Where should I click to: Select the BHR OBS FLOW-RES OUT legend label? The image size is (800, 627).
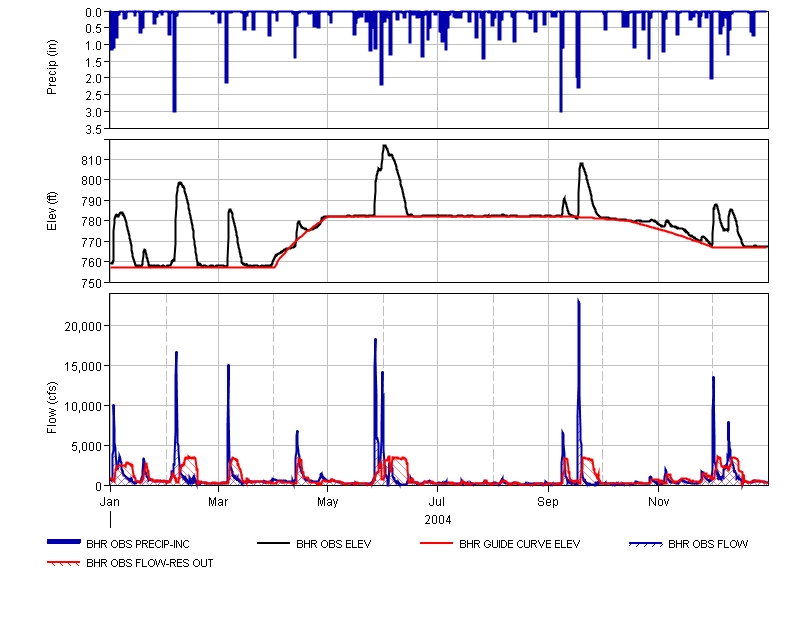149,563
